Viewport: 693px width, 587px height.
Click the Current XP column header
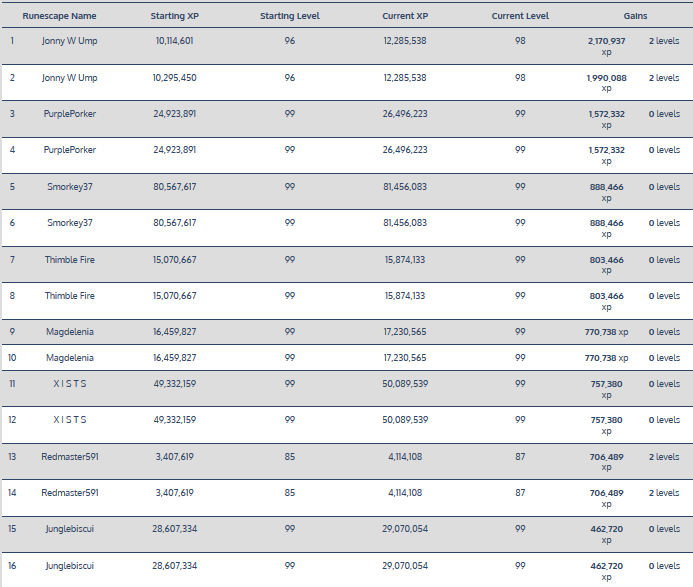(405, 16)
